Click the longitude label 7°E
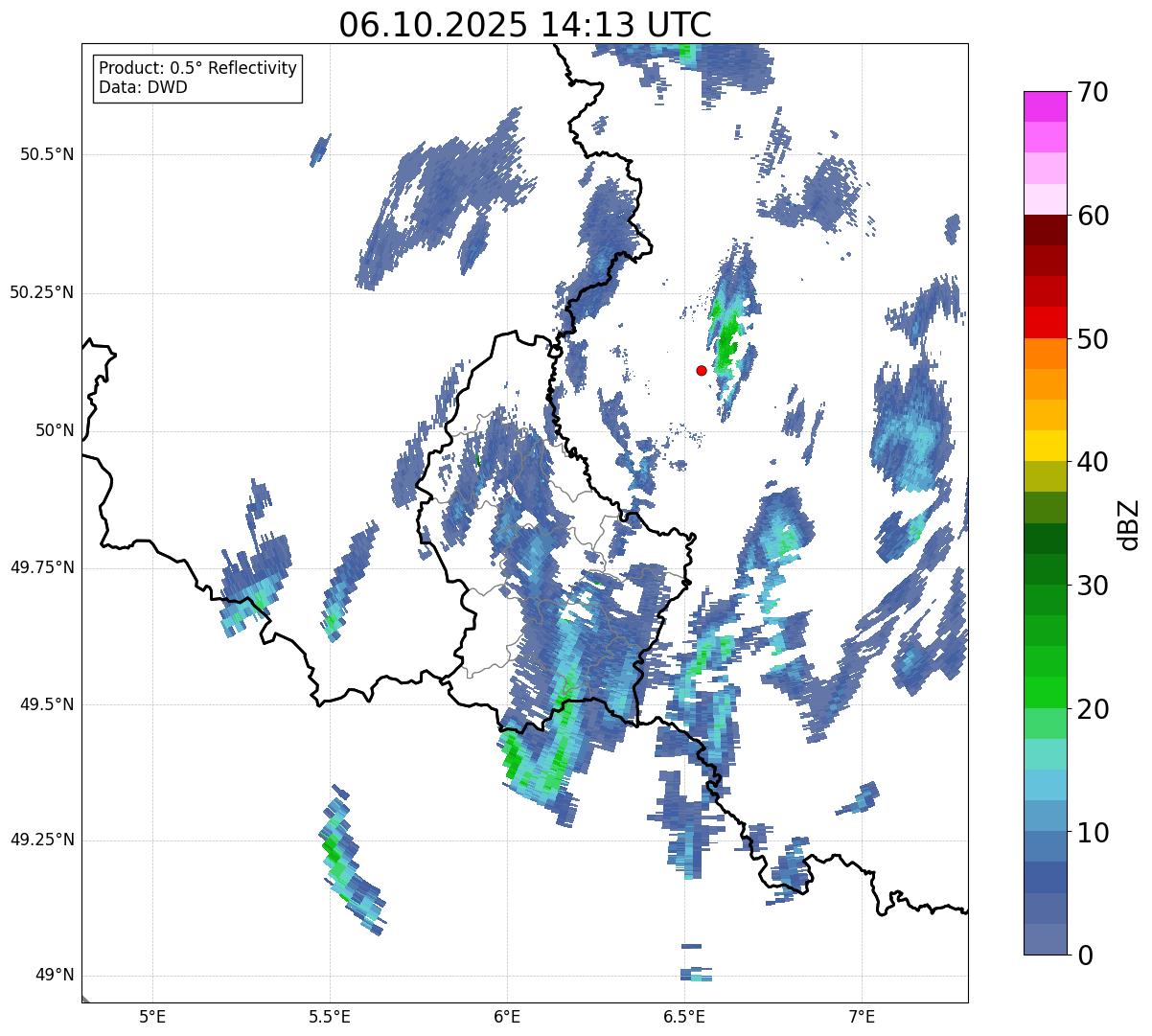 tap(862, 1016)
